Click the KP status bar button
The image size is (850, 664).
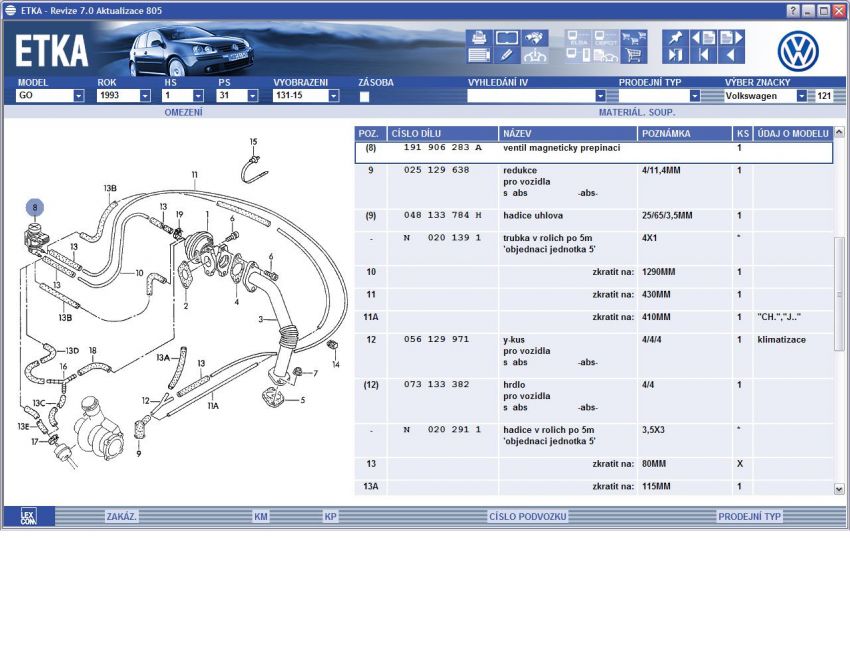(x=330, y=517)
